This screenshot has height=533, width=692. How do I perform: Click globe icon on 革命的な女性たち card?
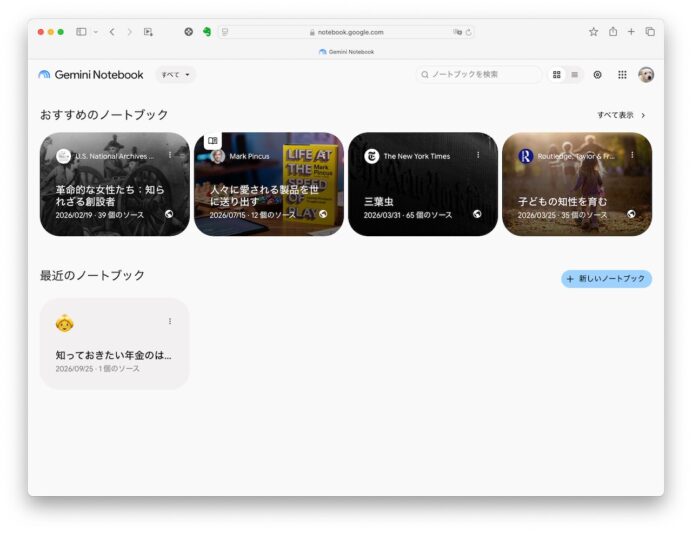pos(169,214)
